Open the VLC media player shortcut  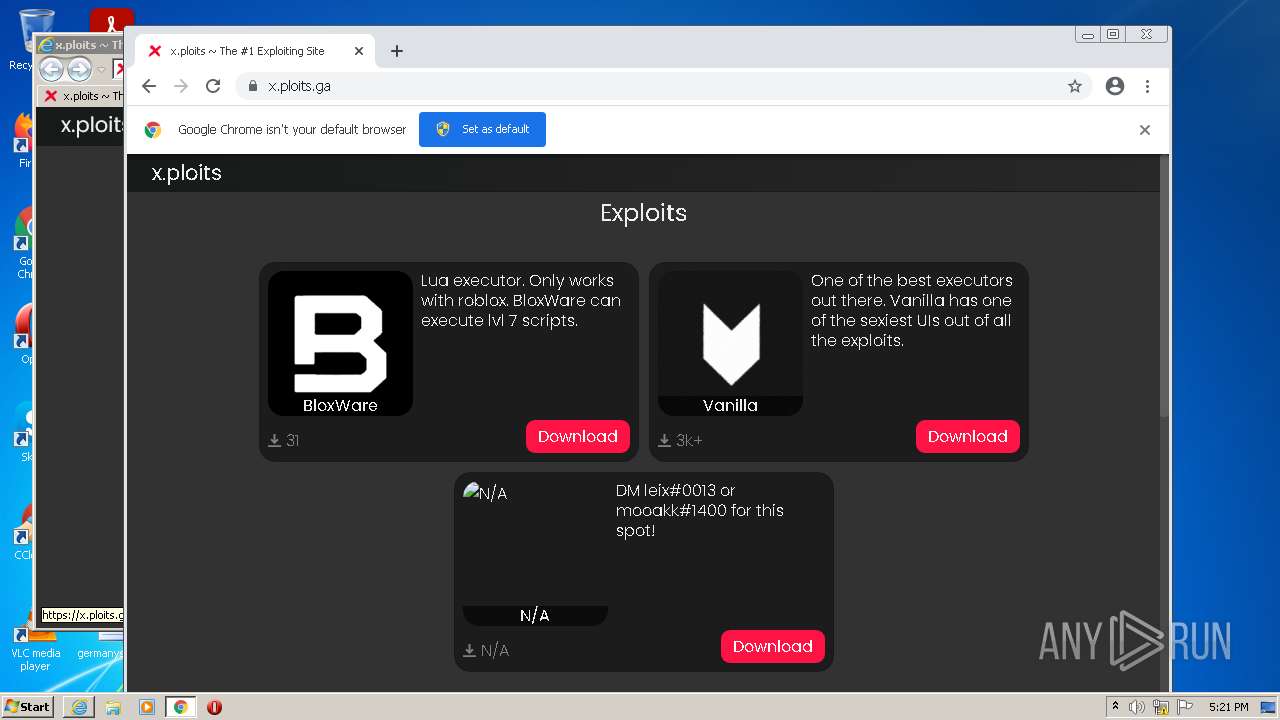35,647
